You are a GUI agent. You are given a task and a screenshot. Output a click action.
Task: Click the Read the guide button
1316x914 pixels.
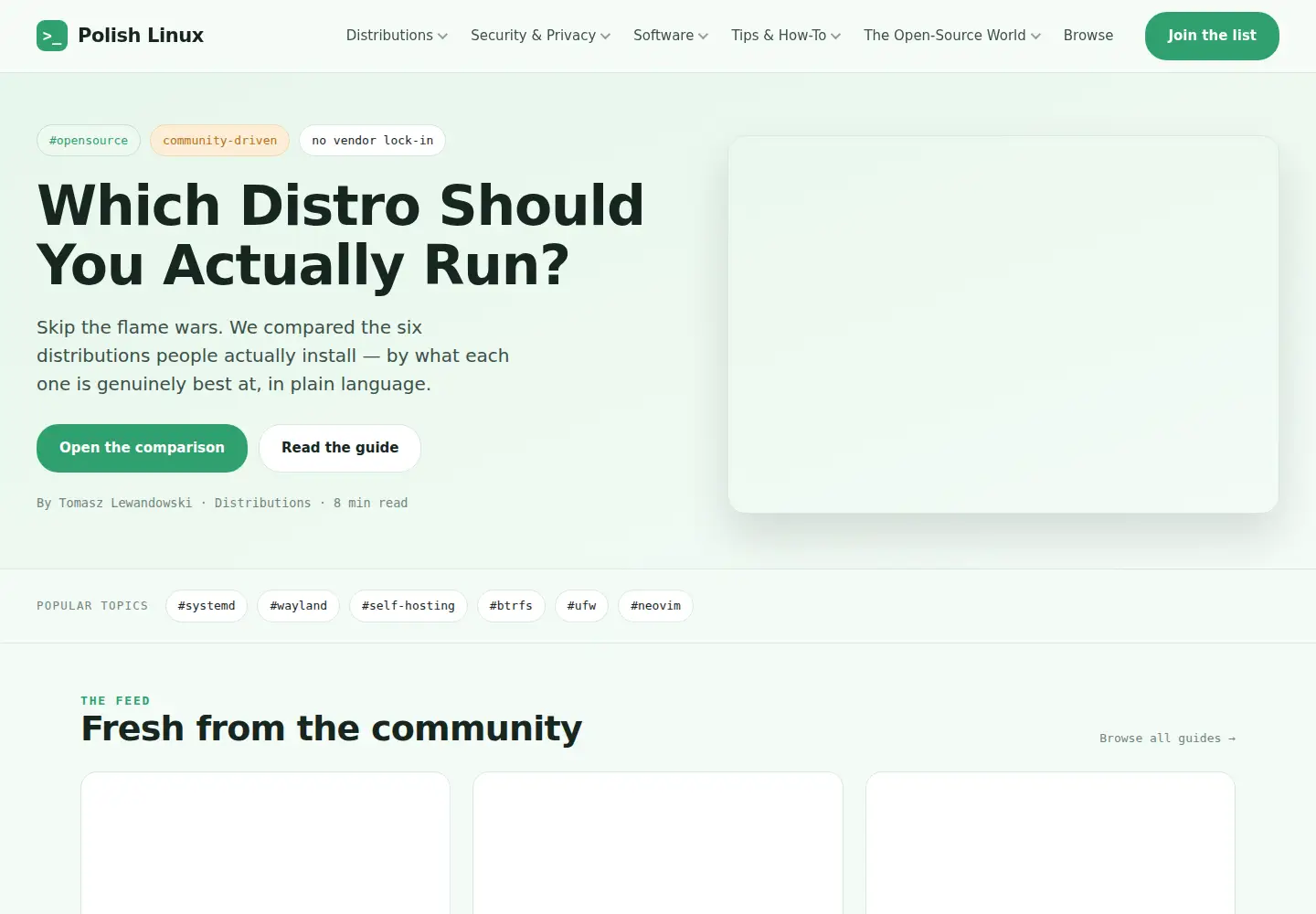[340, 448]
